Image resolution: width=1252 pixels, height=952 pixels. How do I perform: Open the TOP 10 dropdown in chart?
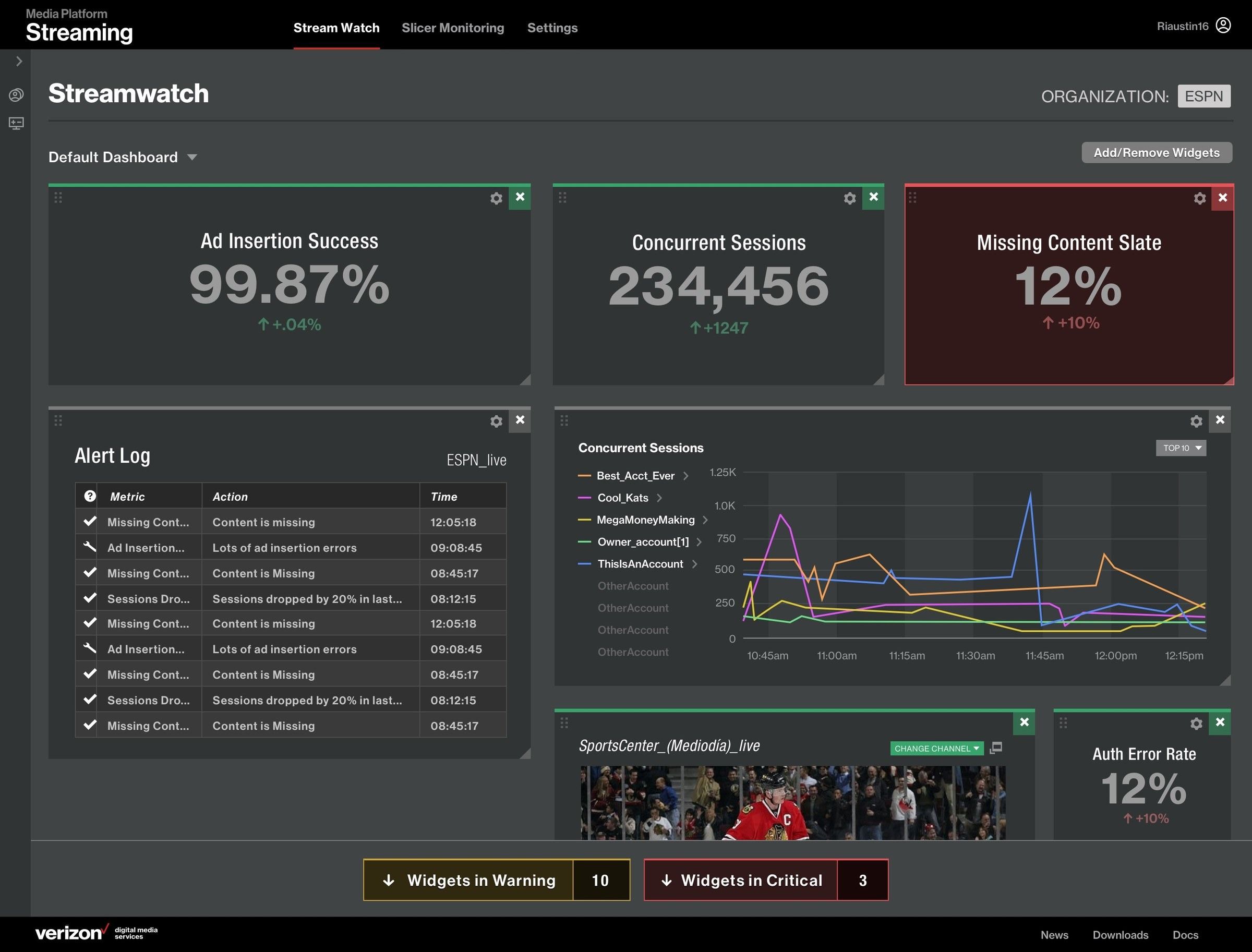coord(1181,448)
